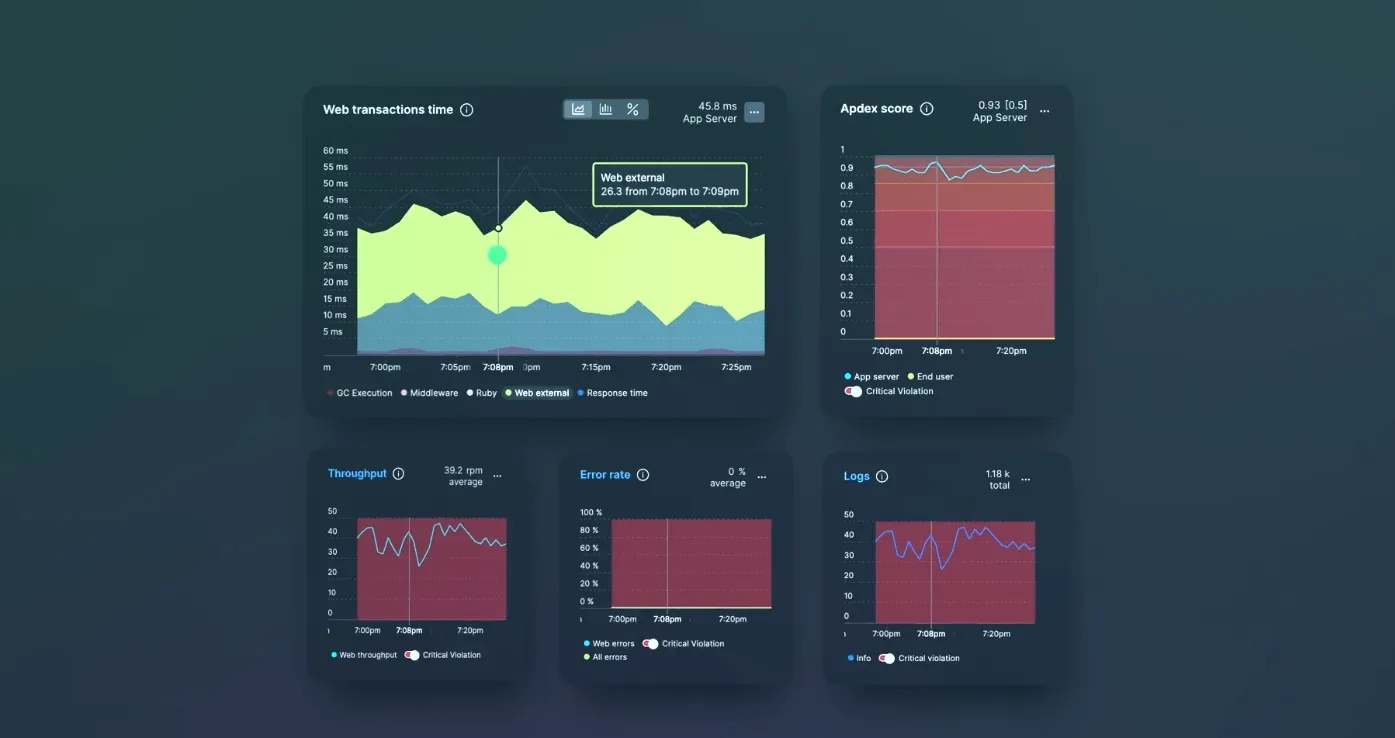
Task: Open the Logs widget title link
Action: [857, 477]
